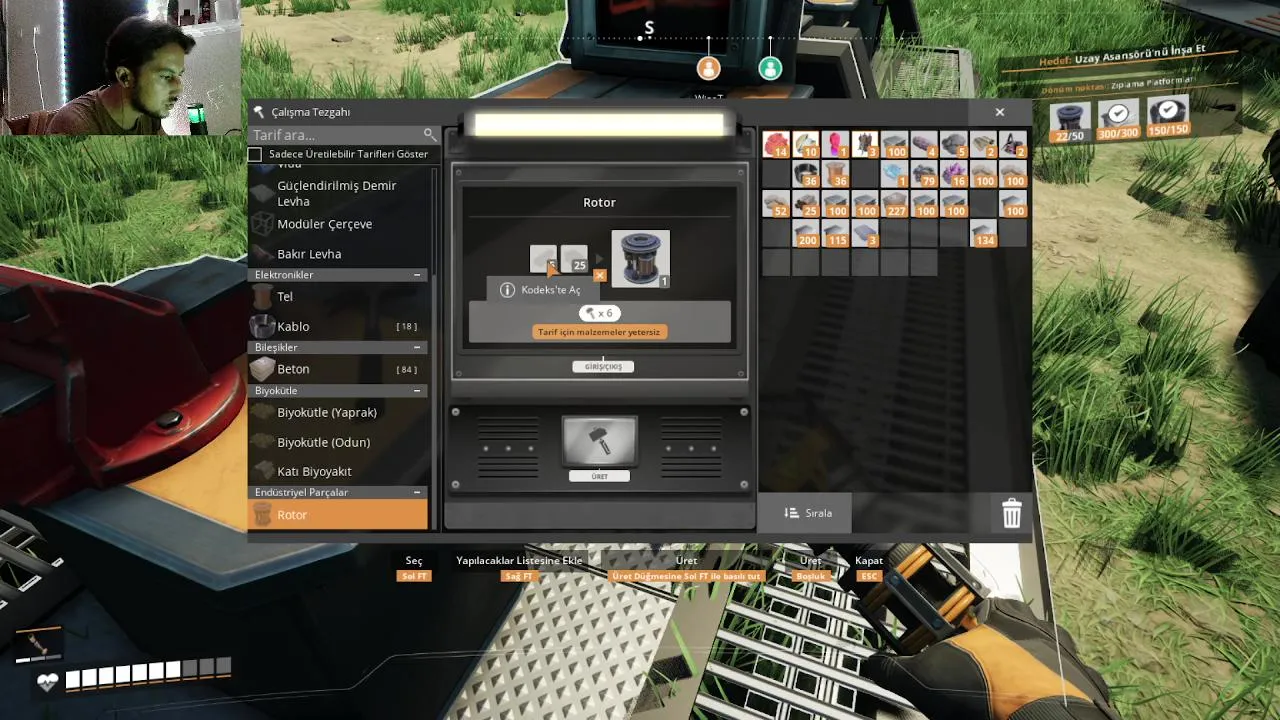Screen dimensions: 1280x720
Task: Pick the red item stack of 14
Action: click(x=776, y=145)
